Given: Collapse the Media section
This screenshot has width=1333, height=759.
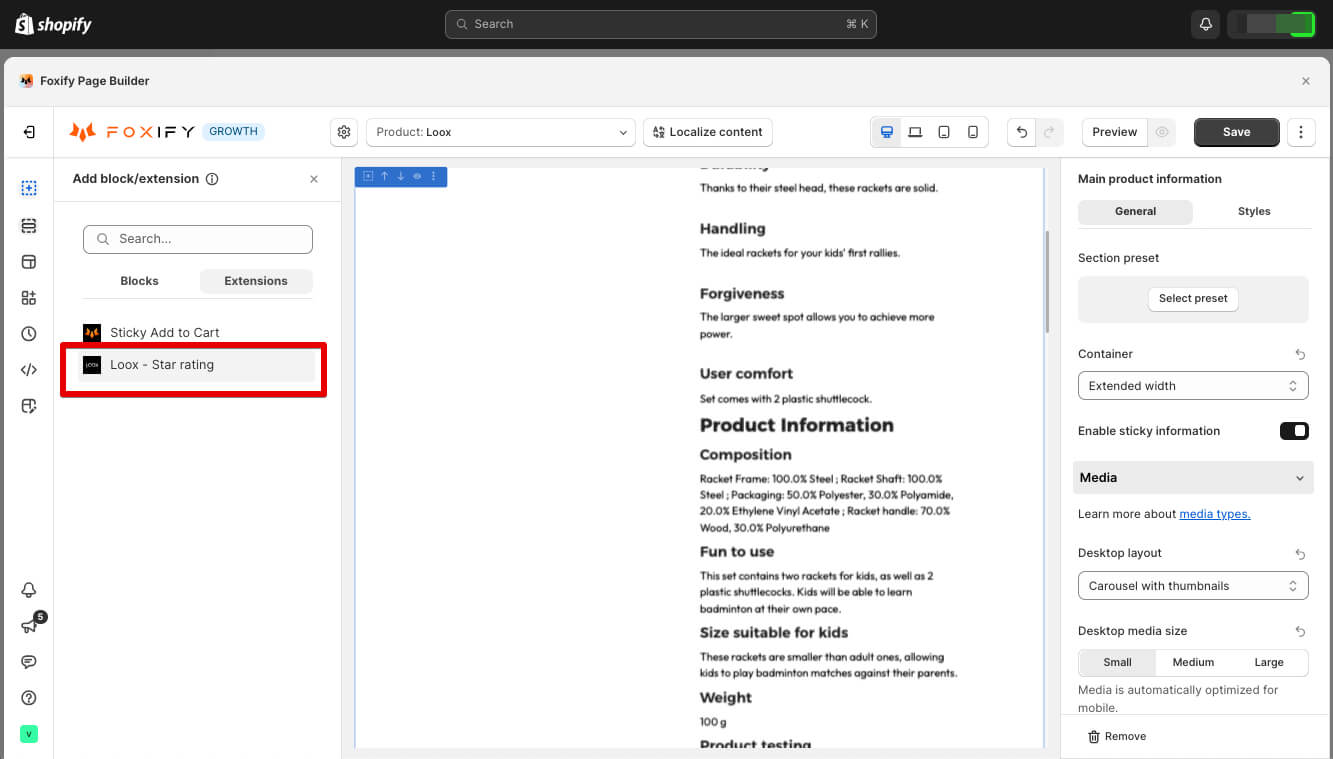Looking at the screenshot, I should 1191,478.
